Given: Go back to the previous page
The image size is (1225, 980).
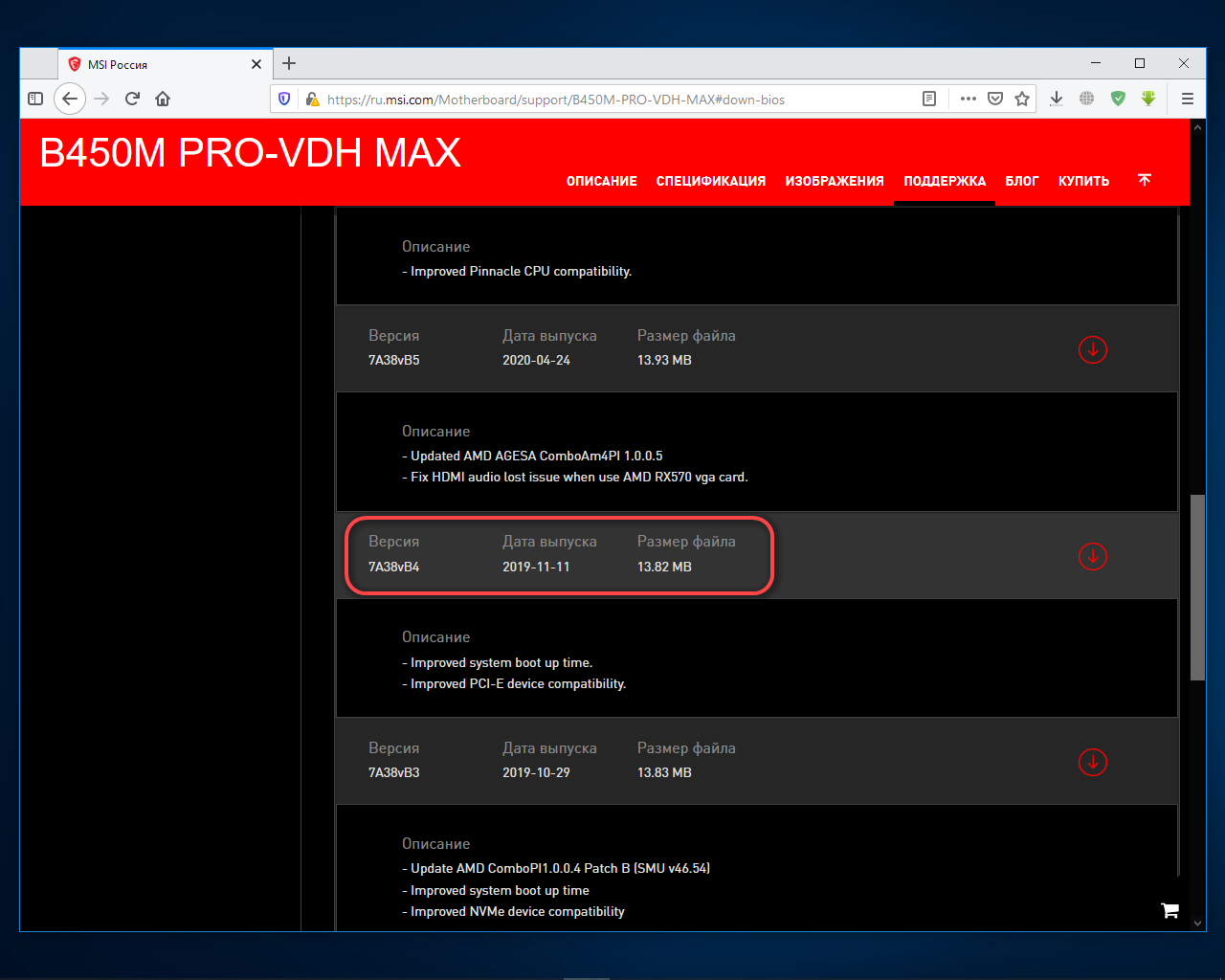Looking at the screenshot, I should click(x=70, y=99).
